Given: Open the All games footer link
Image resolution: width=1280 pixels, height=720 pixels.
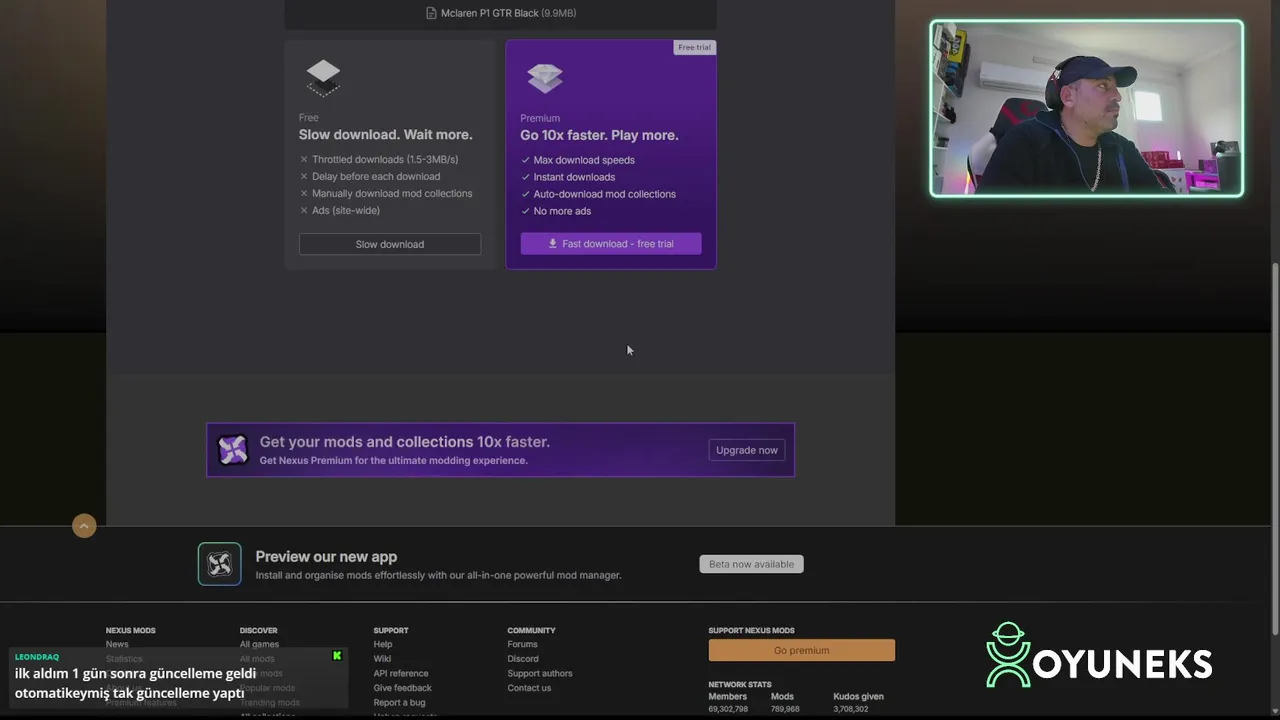Looking at the screenshot, I should point(259,644).
